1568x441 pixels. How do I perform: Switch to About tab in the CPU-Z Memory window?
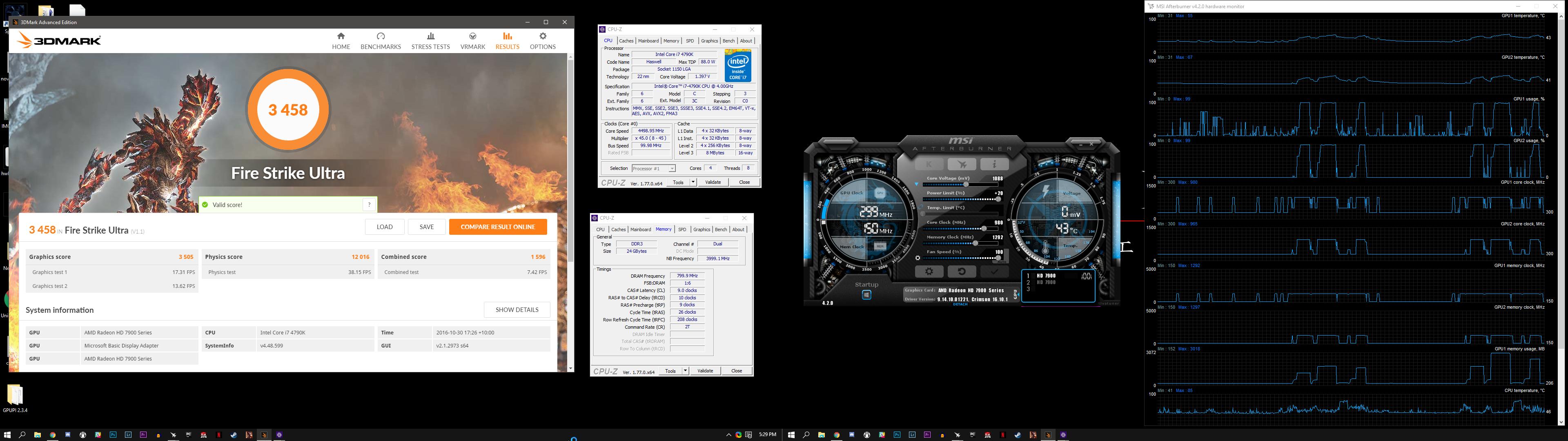click(738, 229)
